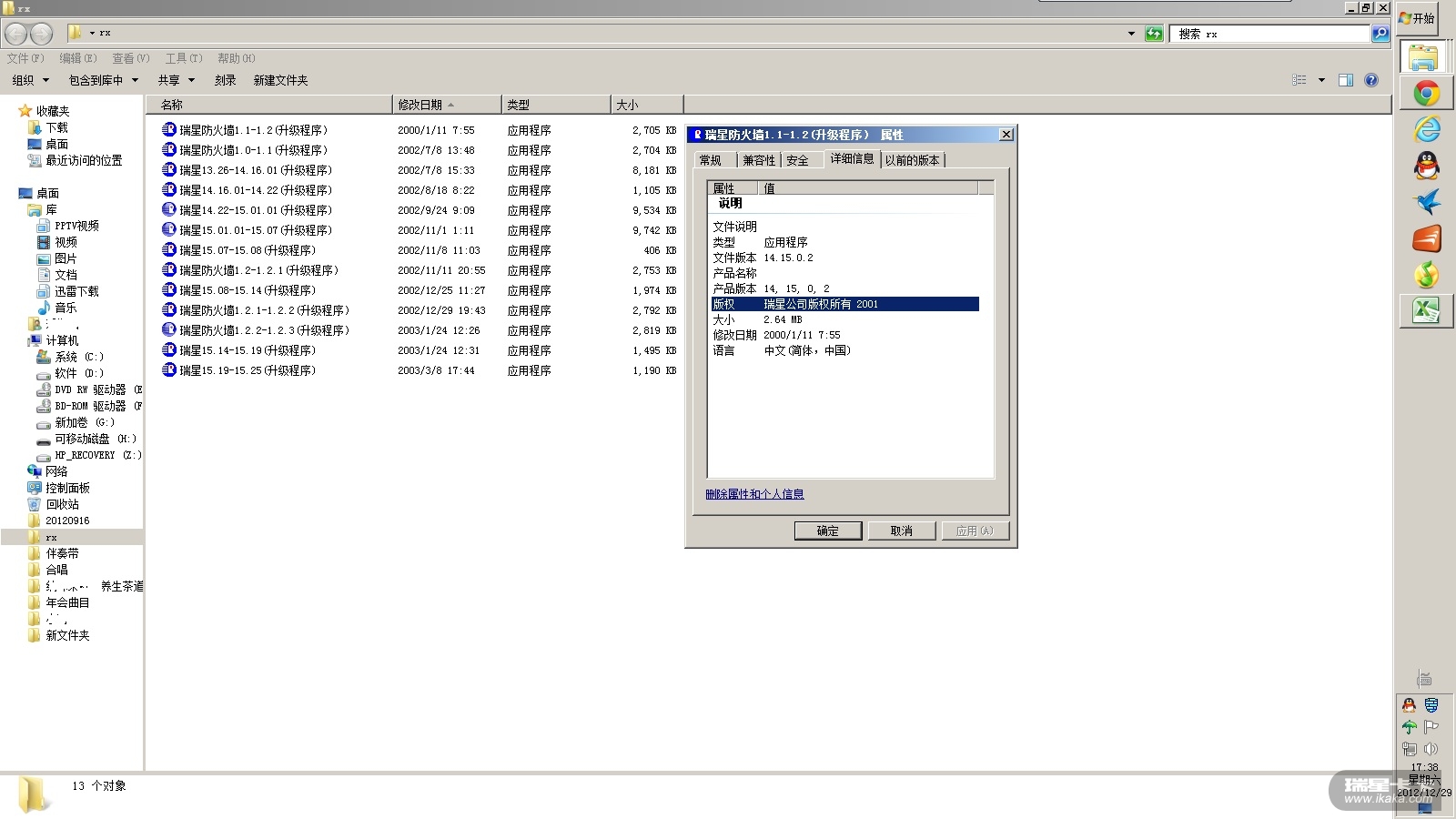
Task: Open the address bar breadcrumb arrow before rx
Action: click(92, 34)
